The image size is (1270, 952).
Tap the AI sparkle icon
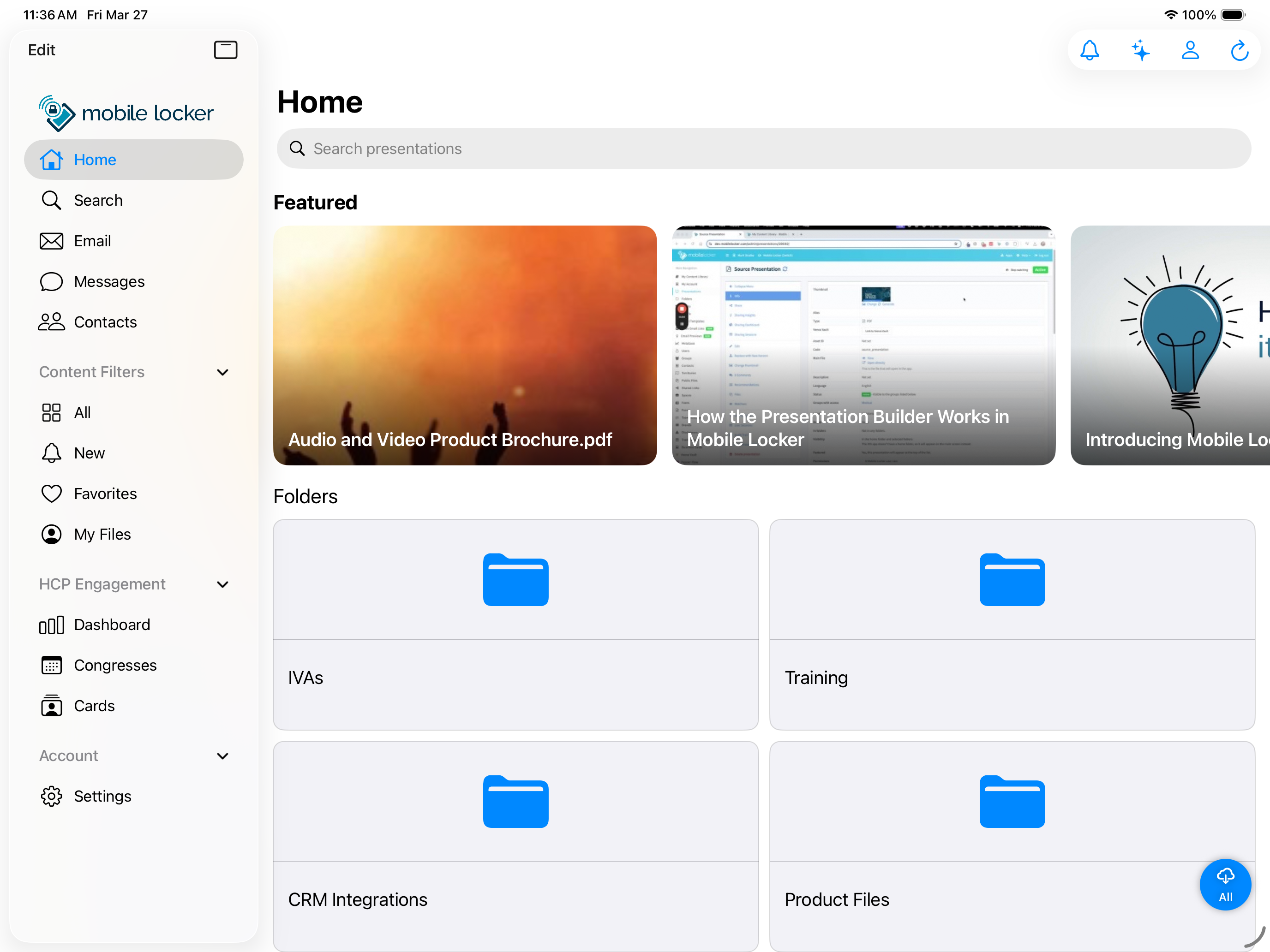1140,50
